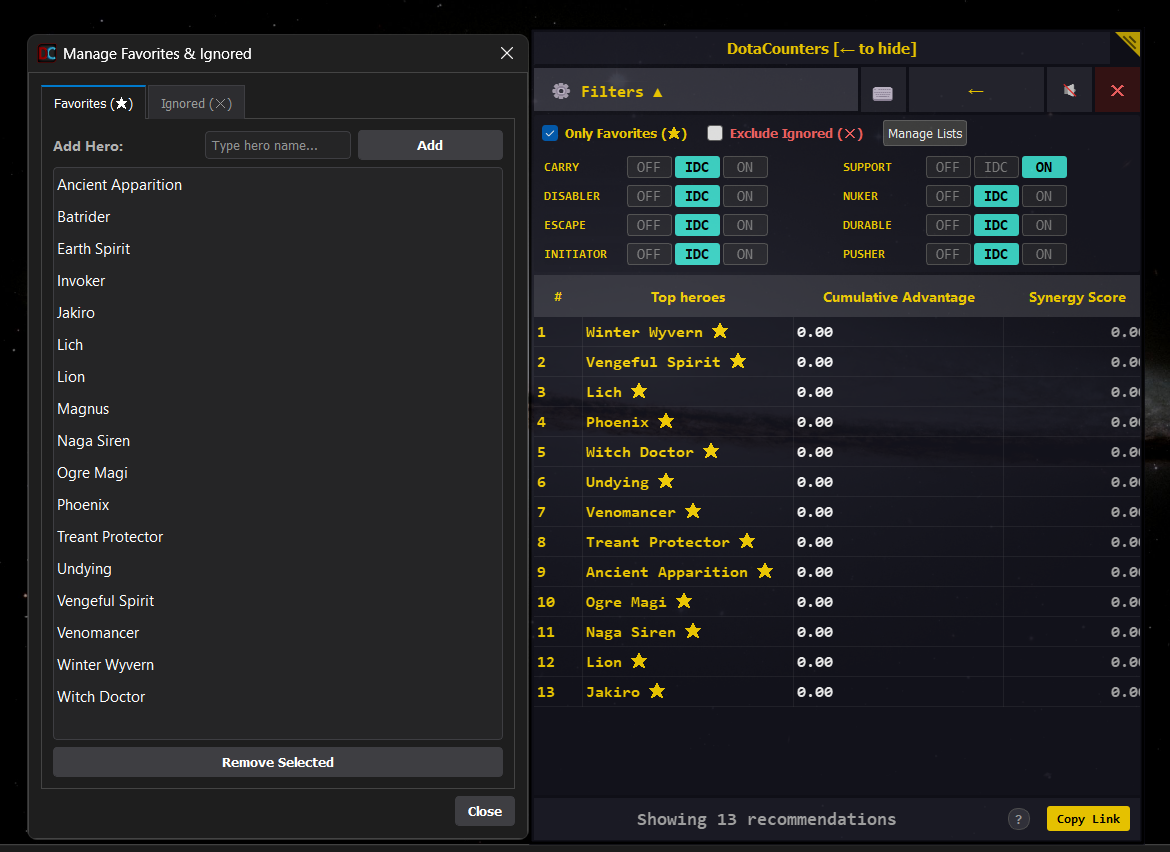Click the keyboard icon button in DotaCounters
This screenshot has height=852, width=1170.
(883, 91)
